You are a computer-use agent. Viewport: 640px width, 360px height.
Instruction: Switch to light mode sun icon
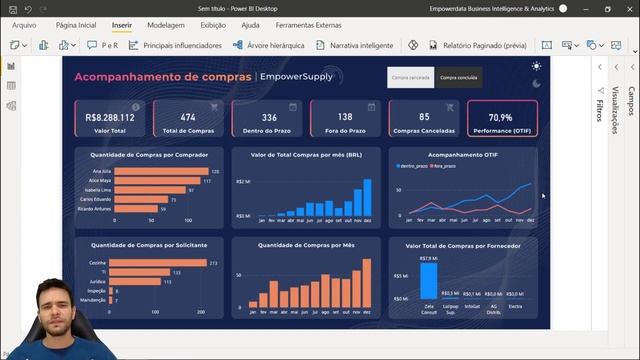(x=536, y=66)
